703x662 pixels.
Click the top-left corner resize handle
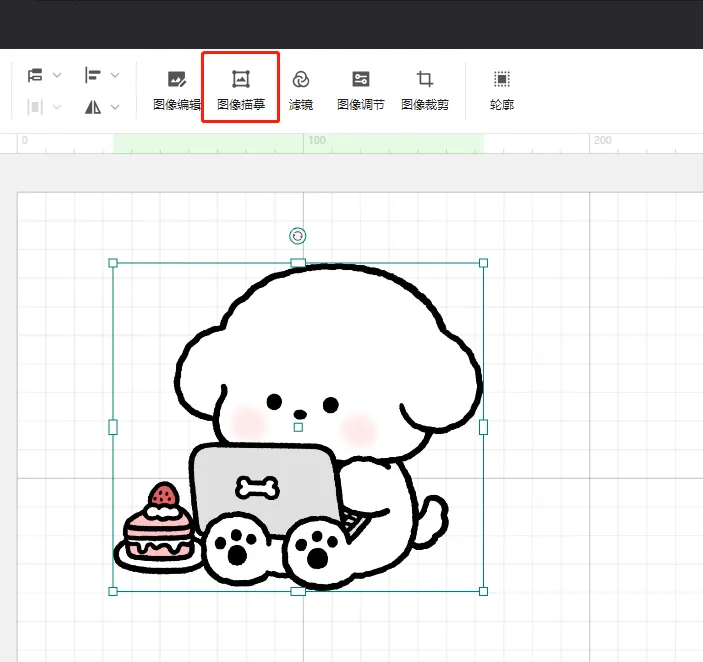(x=113, y=263)
